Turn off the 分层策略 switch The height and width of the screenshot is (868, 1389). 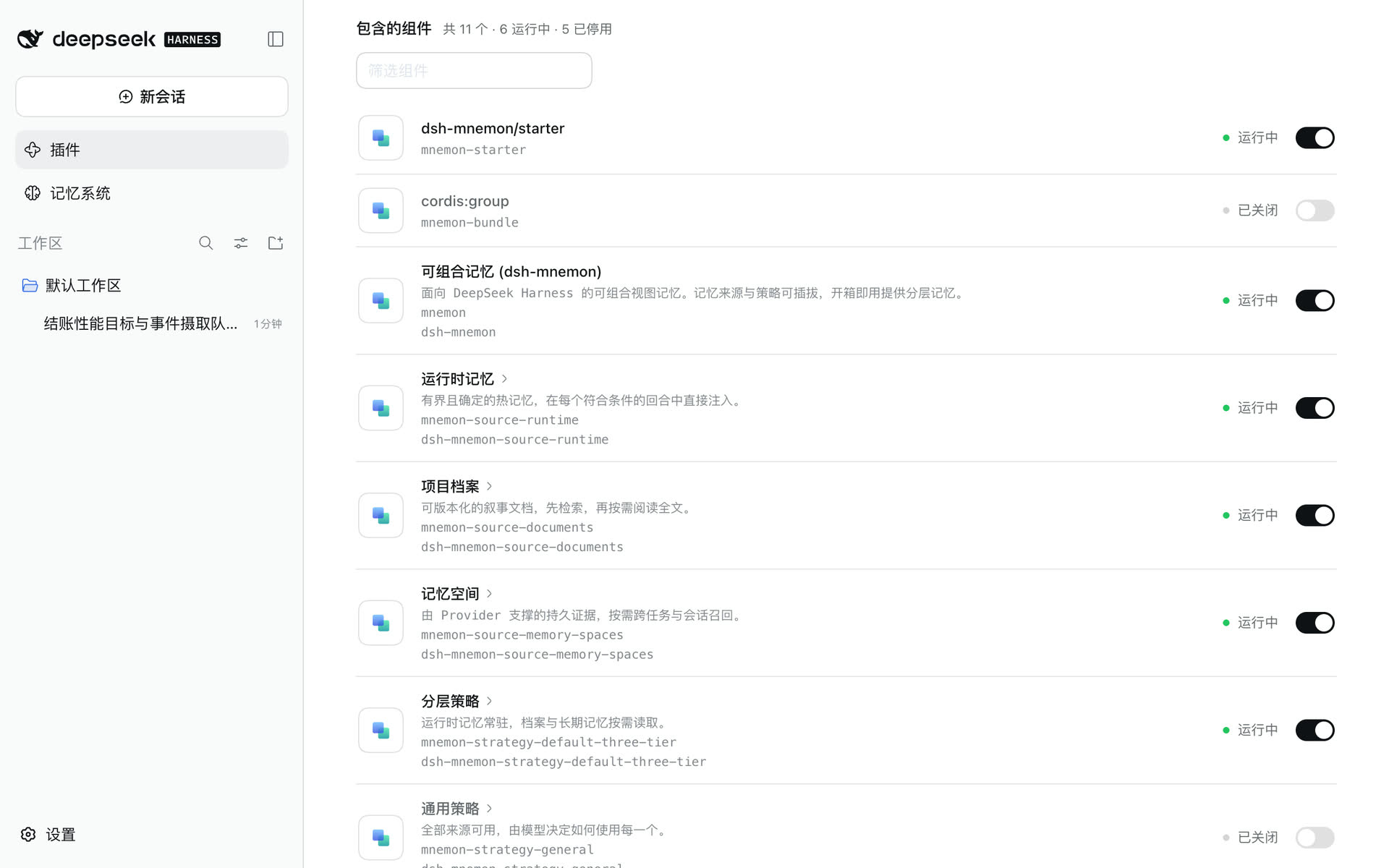1314,730
